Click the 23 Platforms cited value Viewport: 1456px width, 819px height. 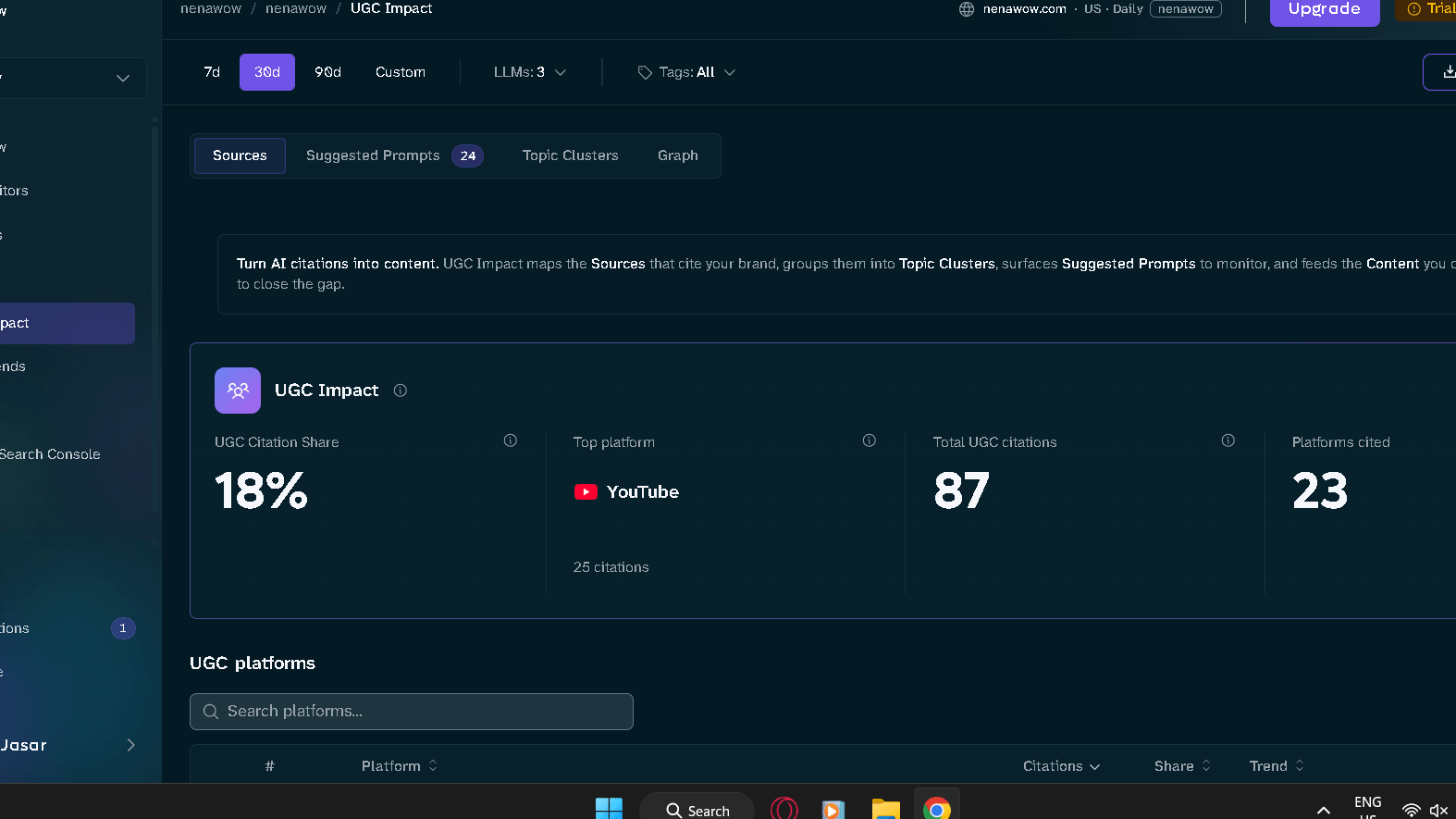pos(1320,490)
